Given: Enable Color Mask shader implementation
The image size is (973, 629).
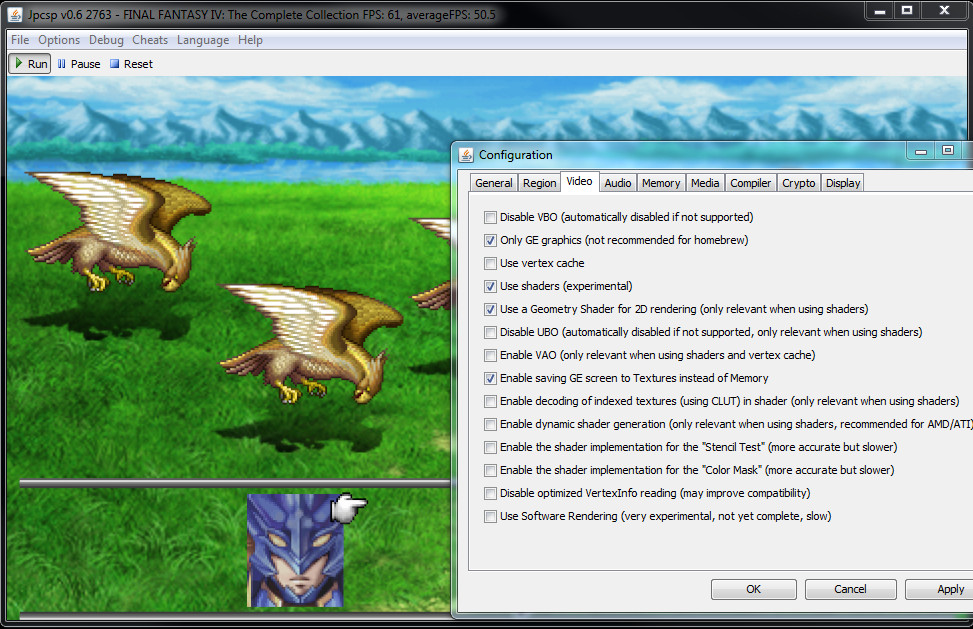Looking at the screenshot, I should click(490, 470).
